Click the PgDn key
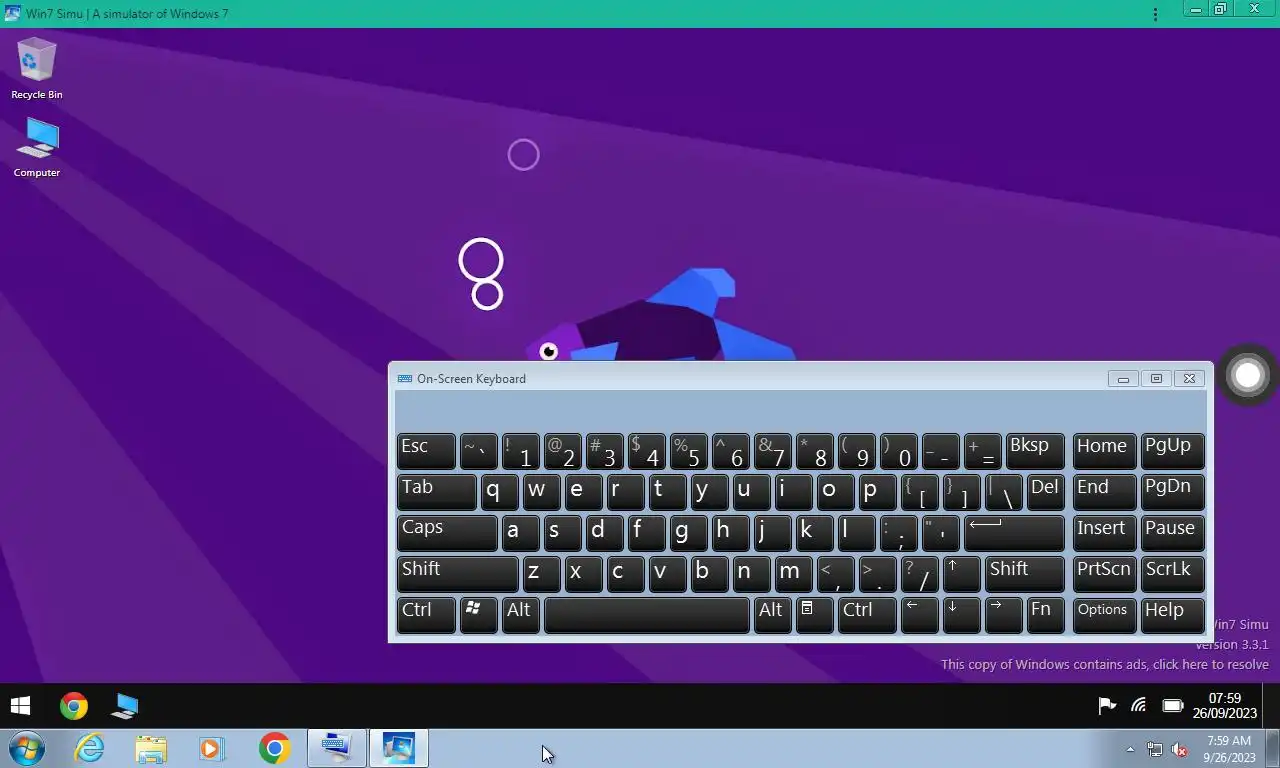Screen dimensions: 1280x768 (x=1173, y=492)
